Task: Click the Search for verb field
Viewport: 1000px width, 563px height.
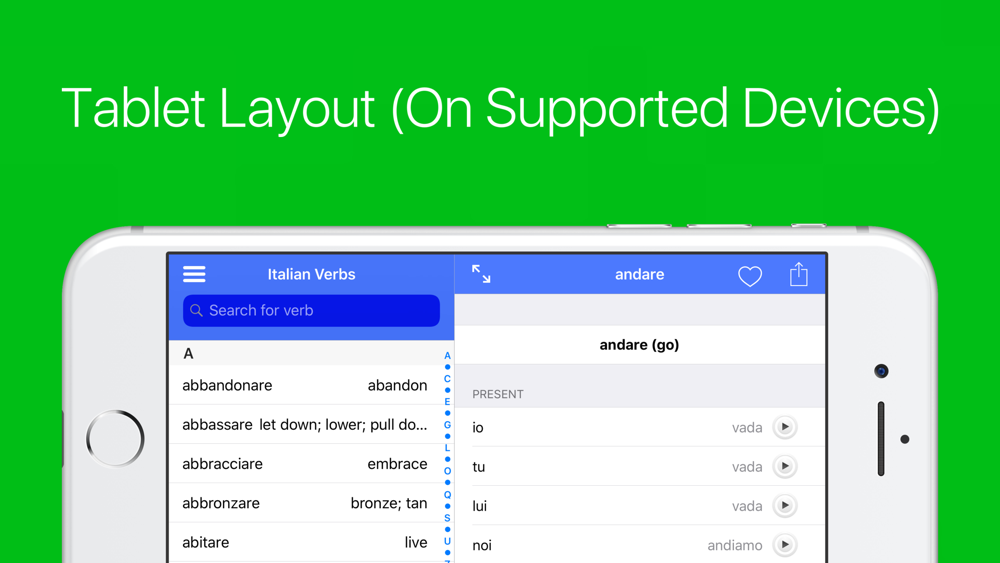Action: coord(311,311)
